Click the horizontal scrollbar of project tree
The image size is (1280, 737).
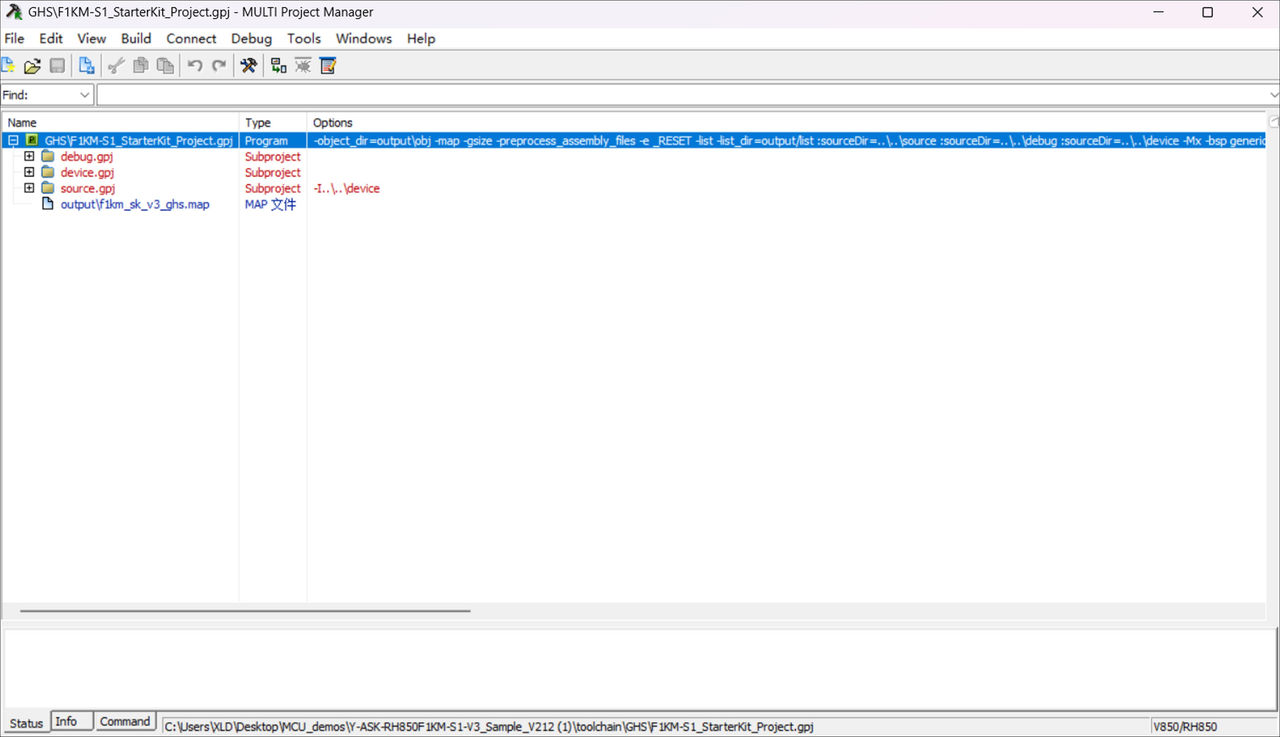(245, 610)
